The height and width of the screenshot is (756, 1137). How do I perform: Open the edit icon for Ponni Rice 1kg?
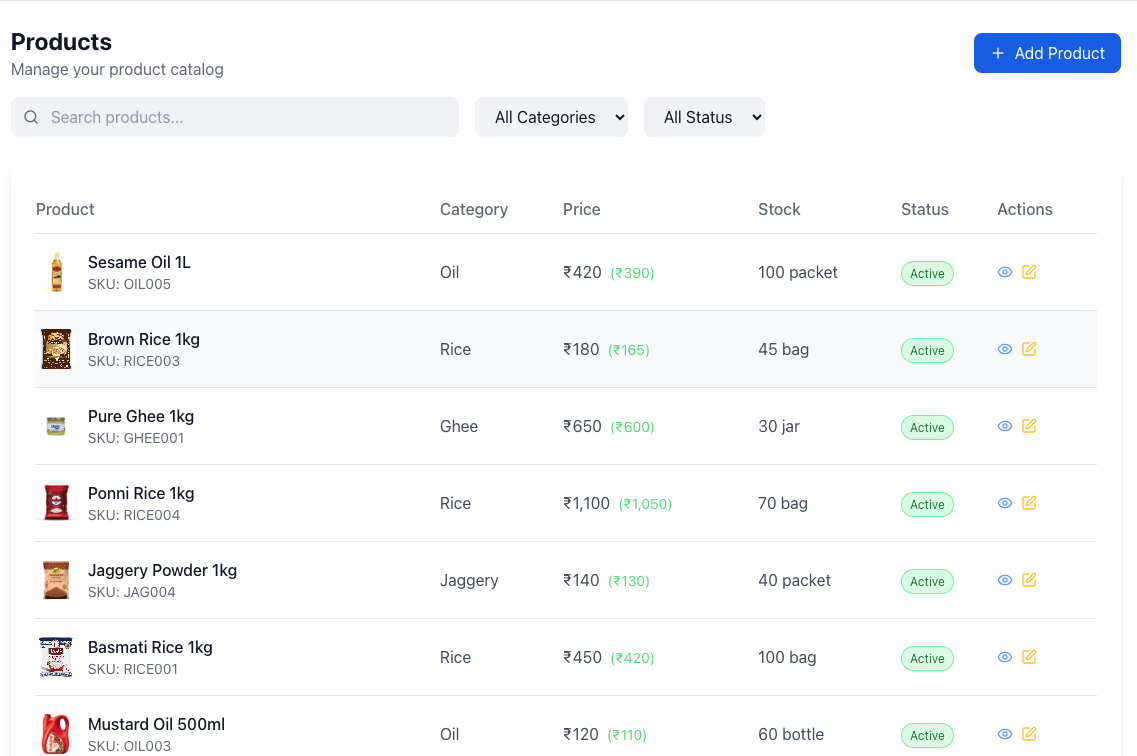(x=1029, y=503)
